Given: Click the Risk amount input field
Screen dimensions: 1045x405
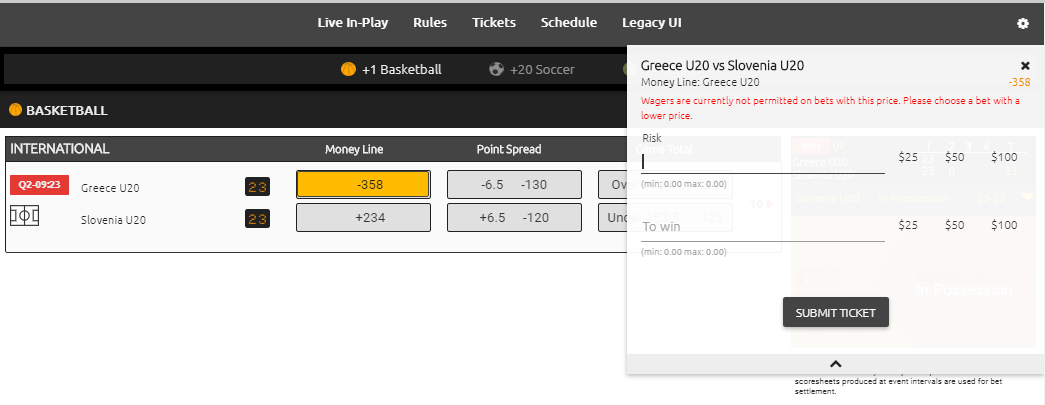Looking at the screenshot, I should 763,160.
